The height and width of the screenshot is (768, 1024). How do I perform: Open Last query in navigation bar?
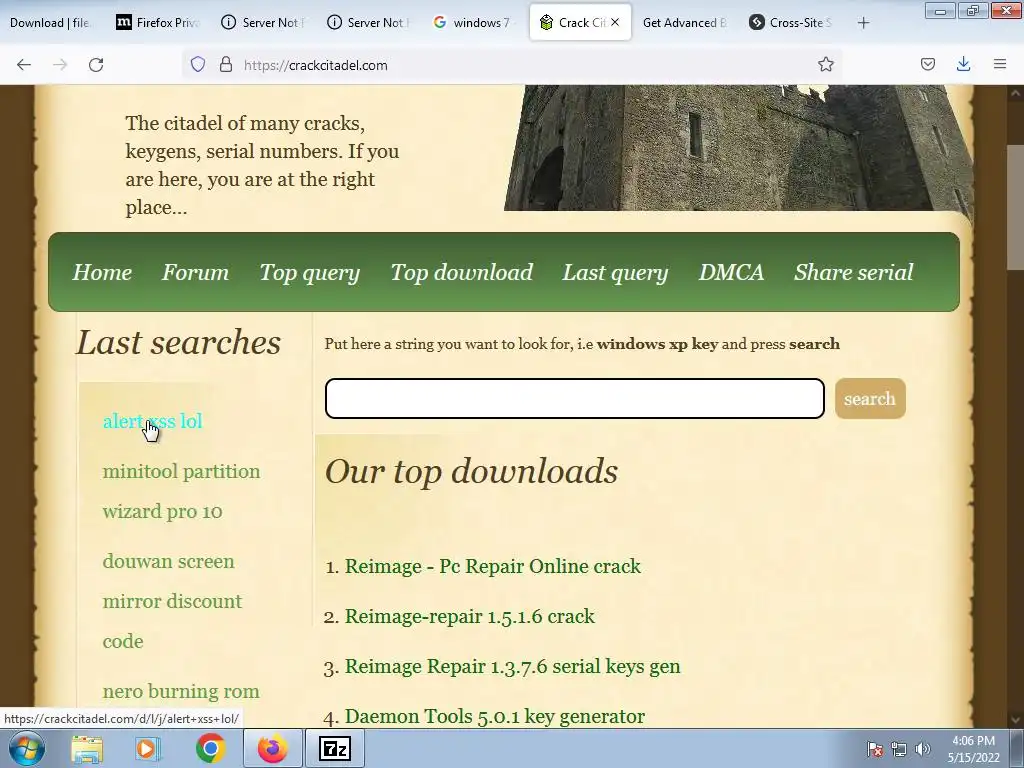(x=615, y=272)
